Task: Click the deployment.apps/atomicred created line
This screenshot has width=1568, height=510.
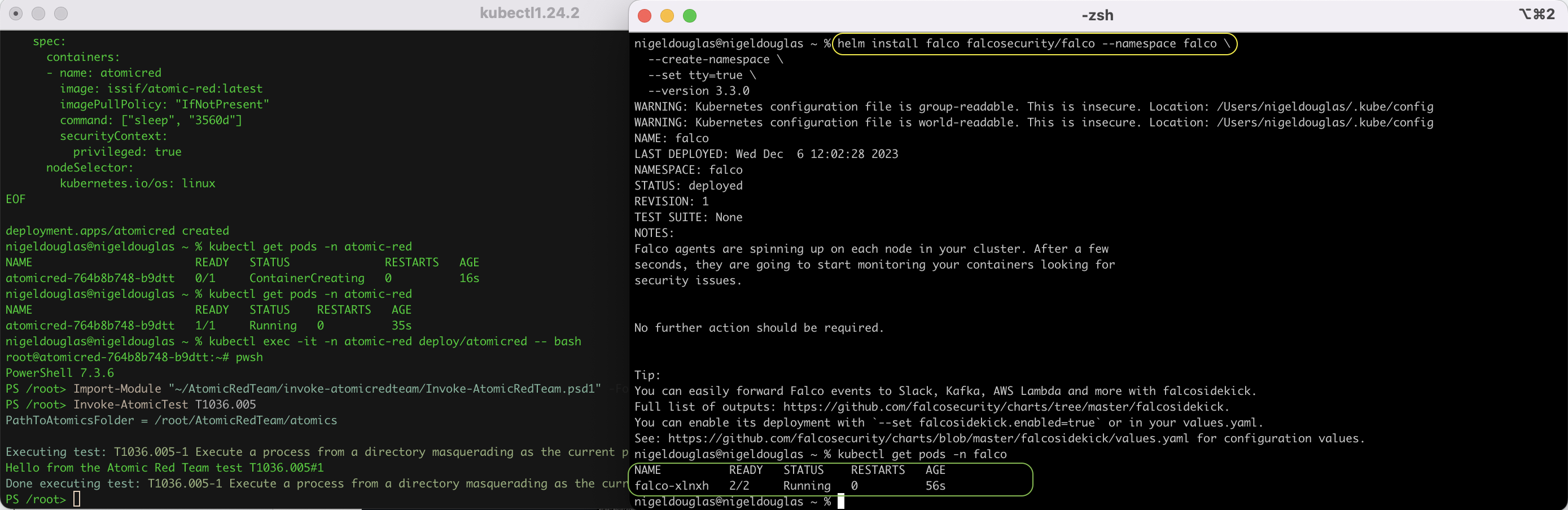Action: (117, 231)
